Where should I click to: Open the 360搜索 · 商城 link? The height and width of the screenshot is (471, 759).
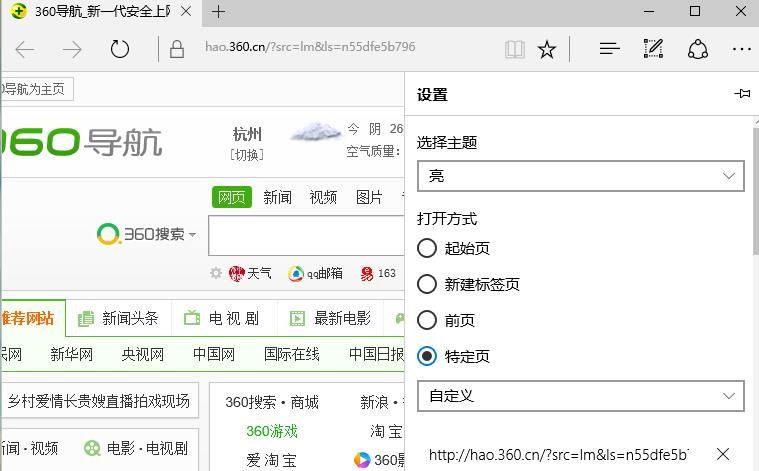272,402
